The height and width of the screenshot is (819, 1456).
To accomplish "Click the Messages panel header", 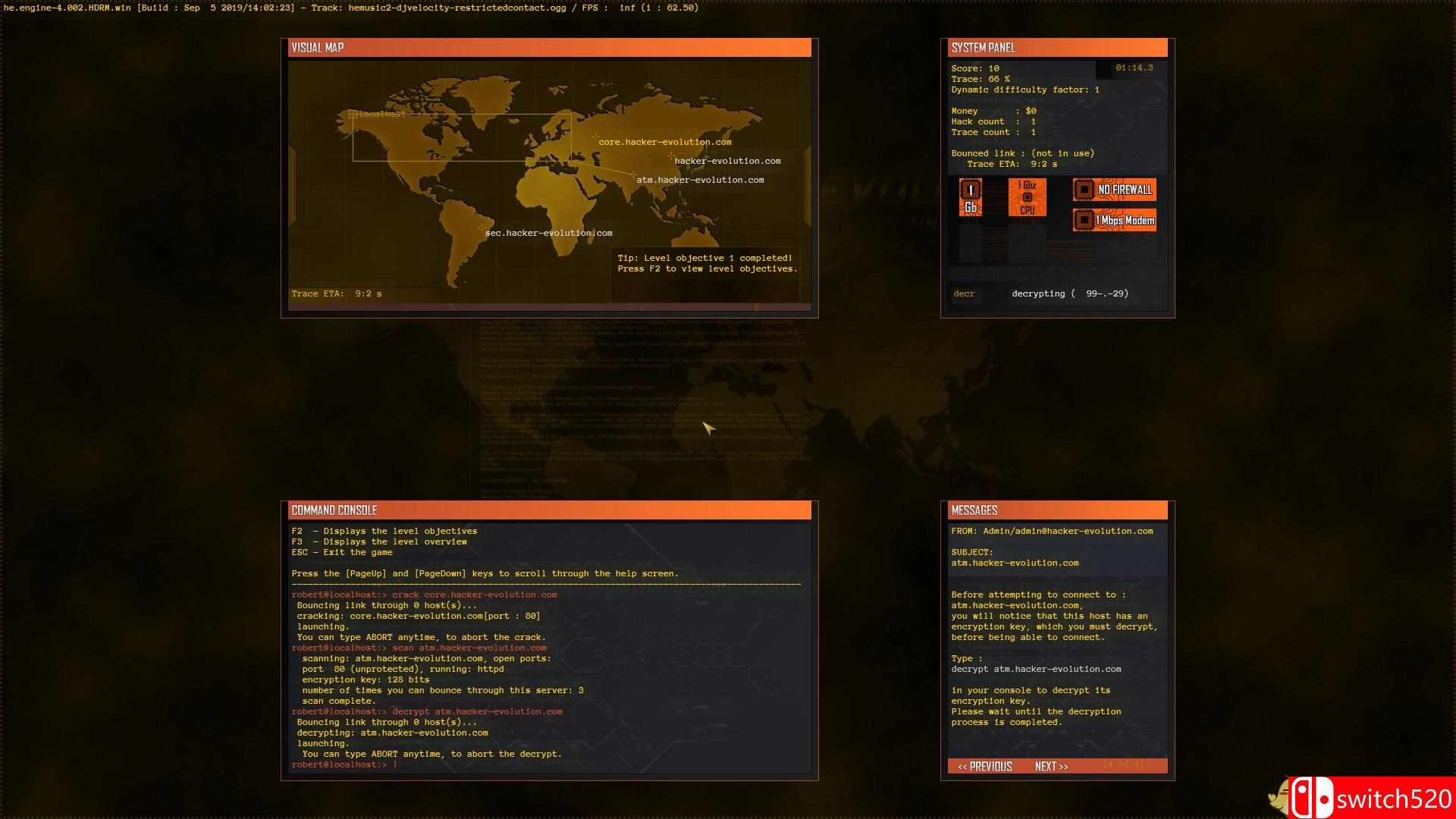I will (x=1057, y=510).
